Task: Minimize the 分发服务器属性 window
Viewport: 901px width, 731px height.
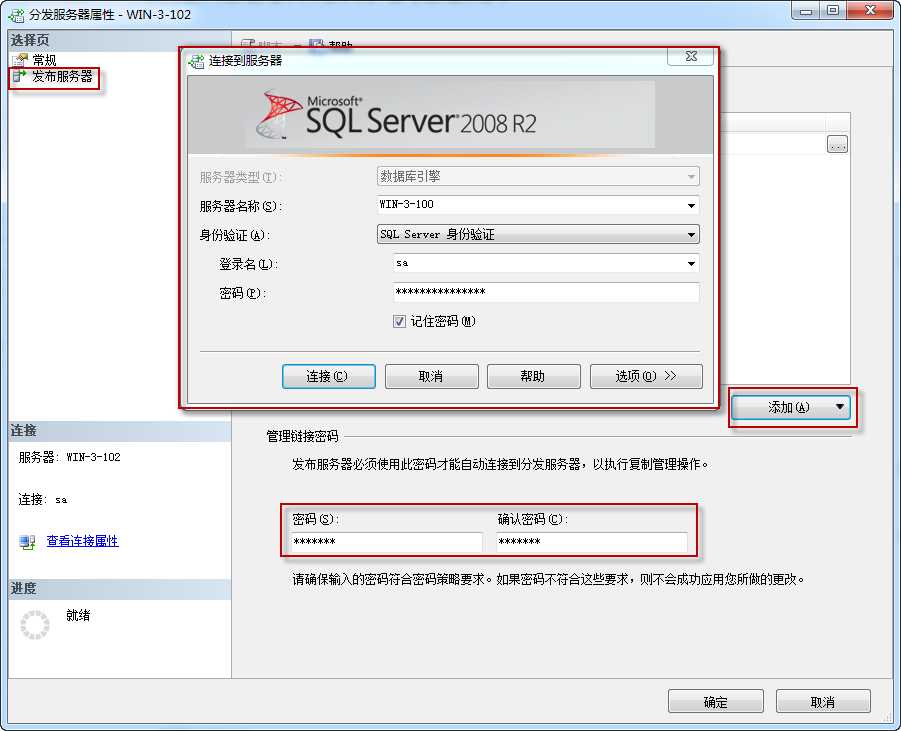Action: pos(806,10)
